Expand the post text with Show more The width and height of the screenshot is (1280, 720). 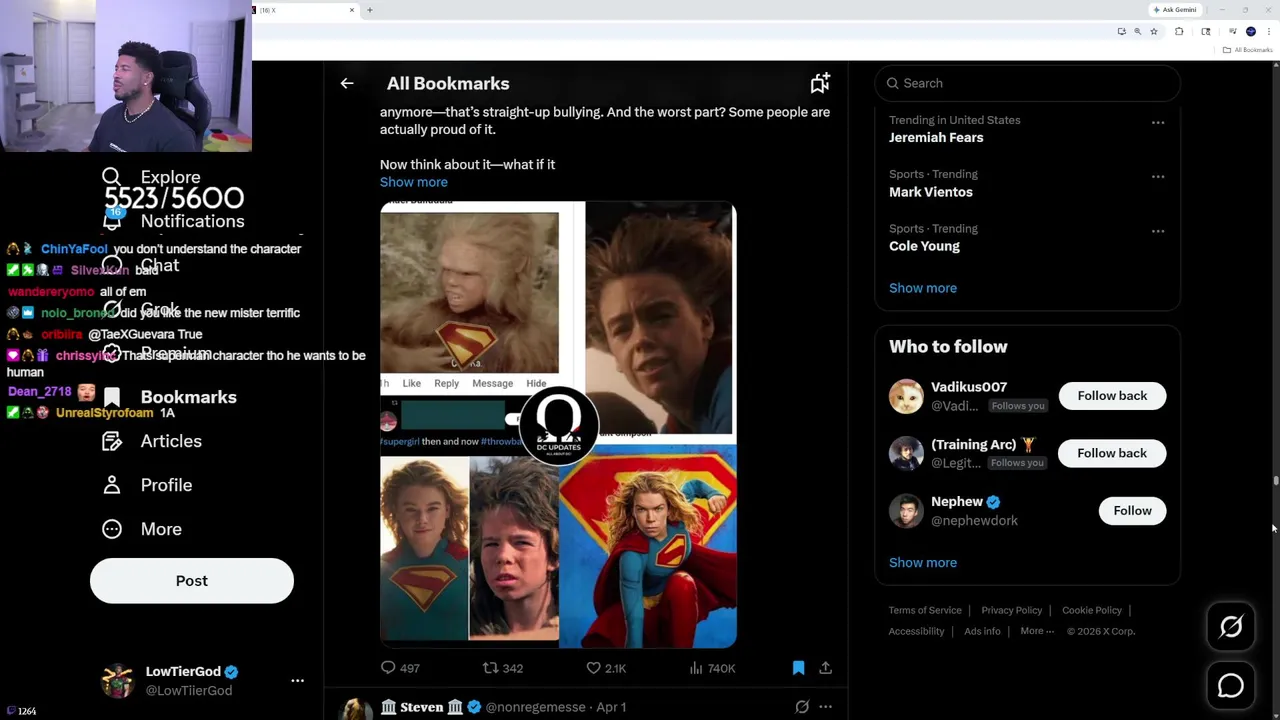[x=414, y=182]
